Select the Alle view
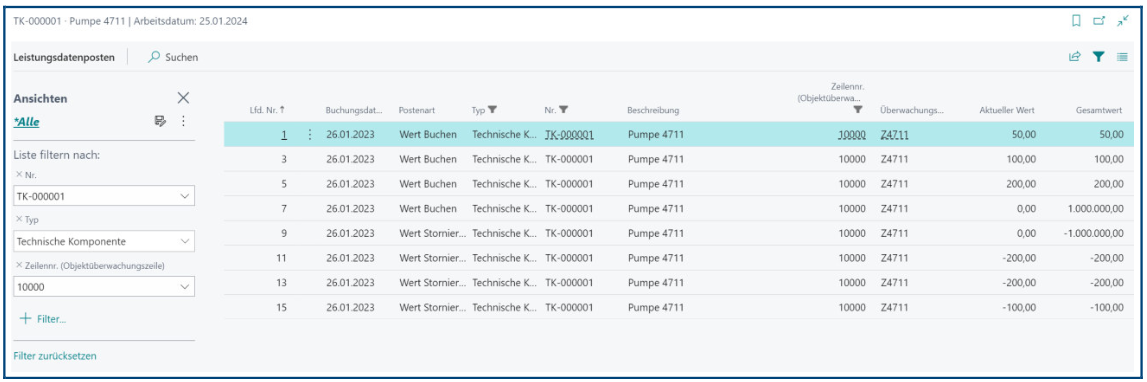Image resolution: width=1147 pixels, height=382 pixels. click(x=26, y=121)
